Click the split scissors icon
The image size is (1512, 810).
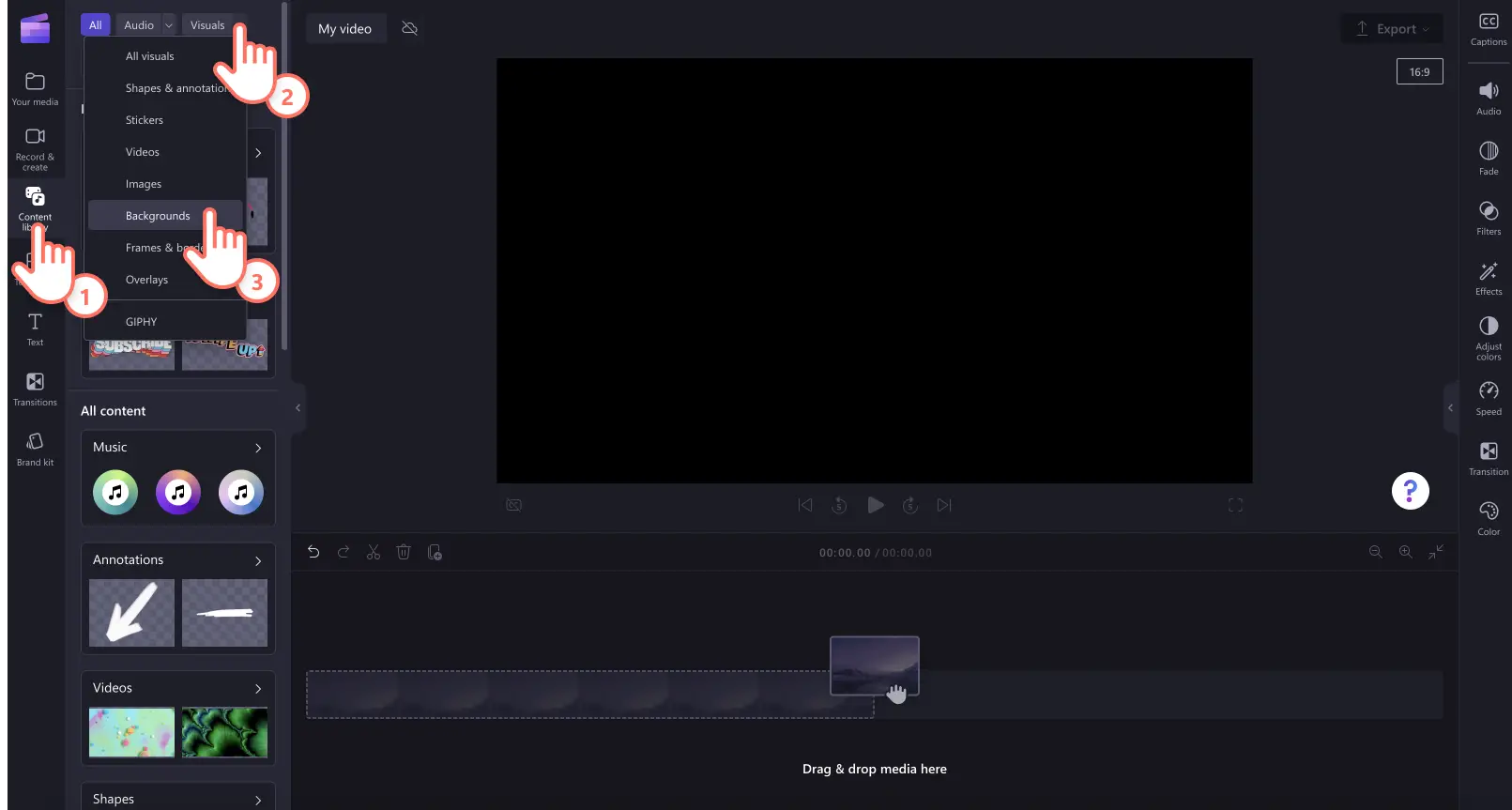point(374,553)
